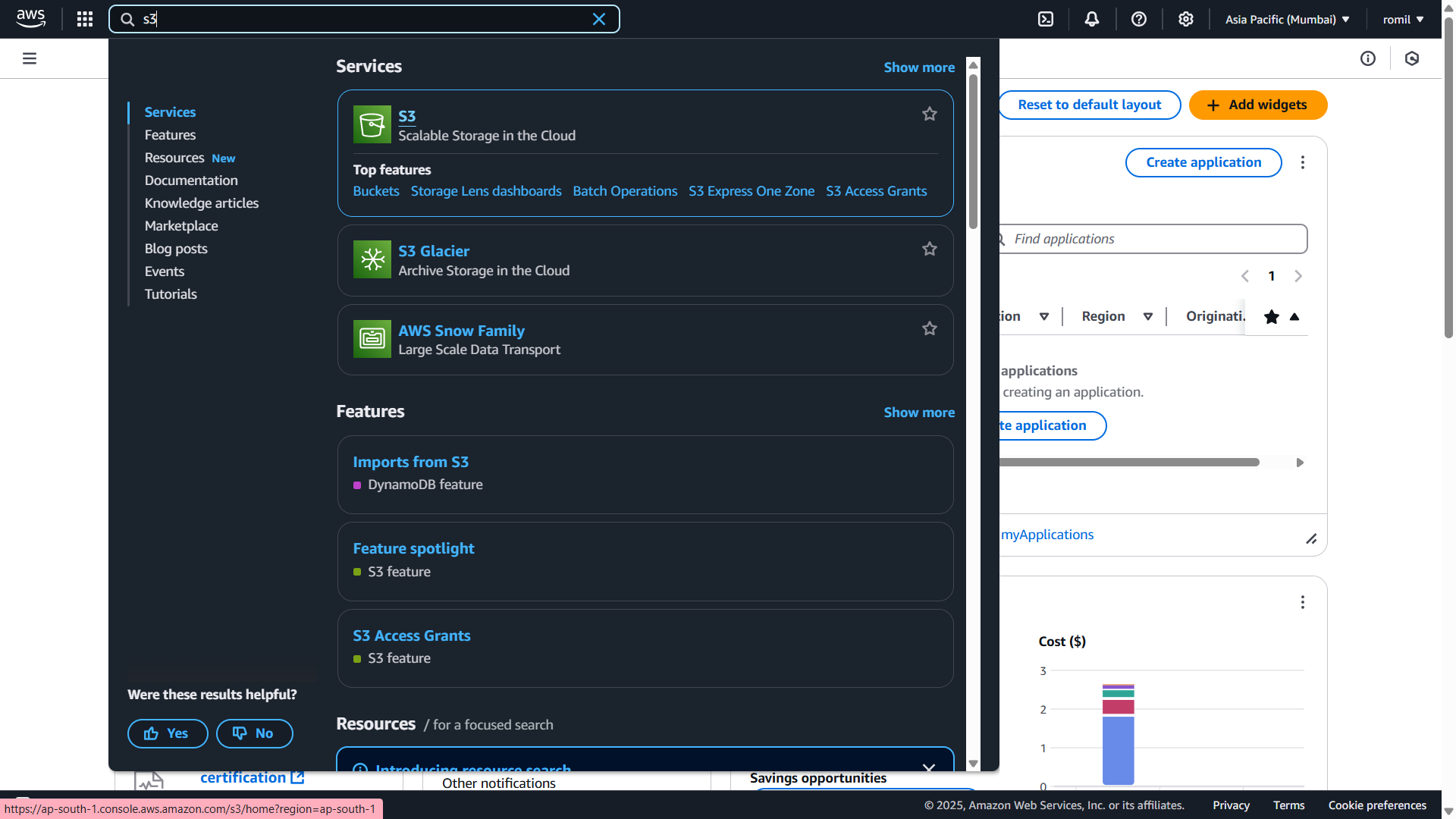Favorite AWS Snow Family with the star
The height and width of the screenshot is (819, 1456).
930,328
